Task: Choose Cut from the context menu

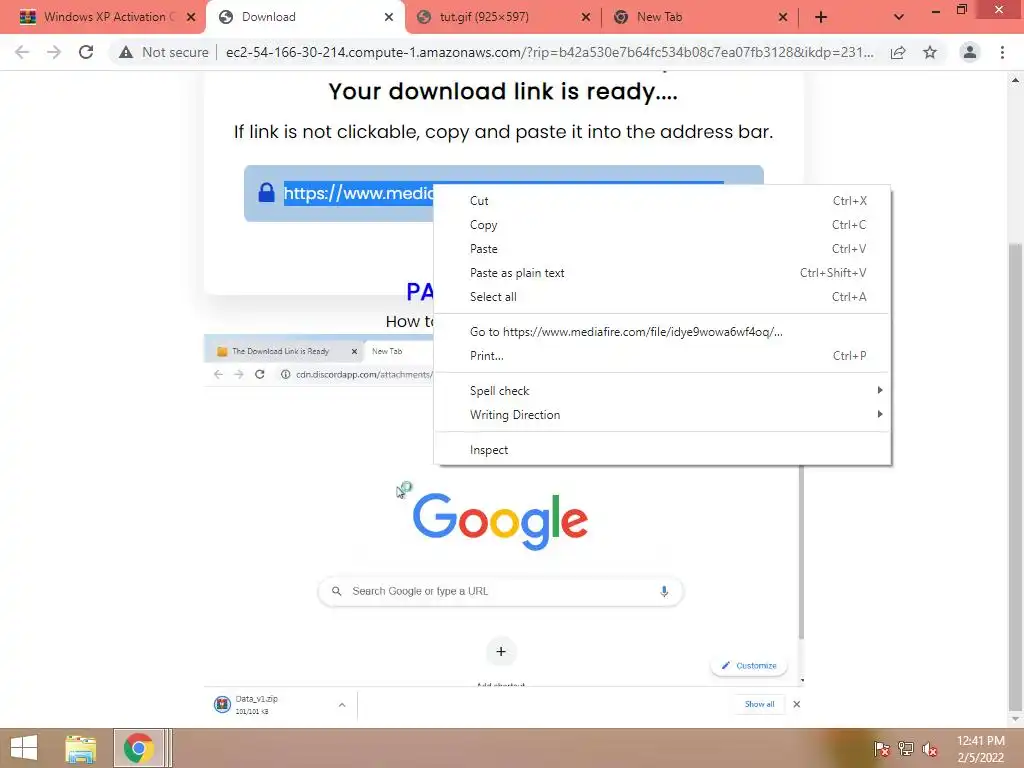Action: (662, 200)
